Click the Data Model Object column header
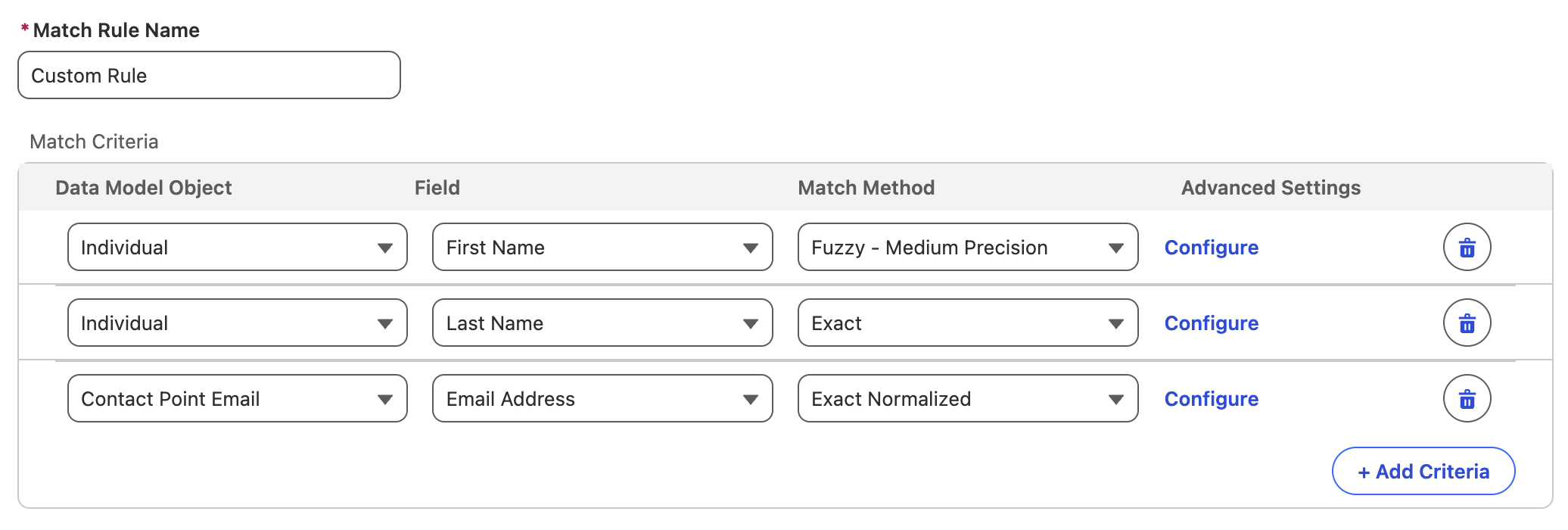 coord(144,188)
